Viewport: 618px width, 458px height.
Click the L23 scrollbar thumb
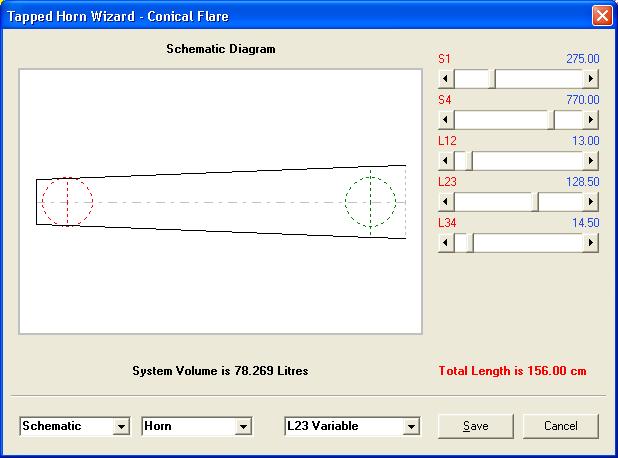[534, 201]
